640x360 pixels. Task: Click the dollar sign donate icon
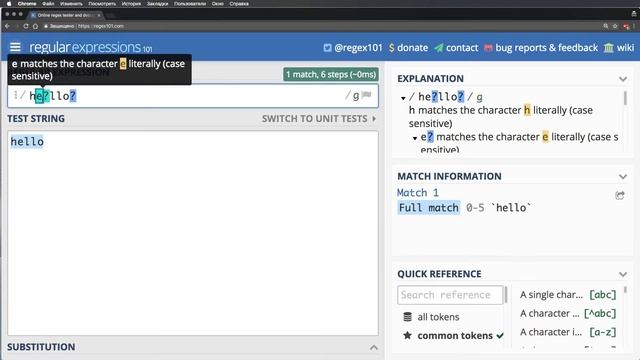pyautogui.click(x=392, y=48)
